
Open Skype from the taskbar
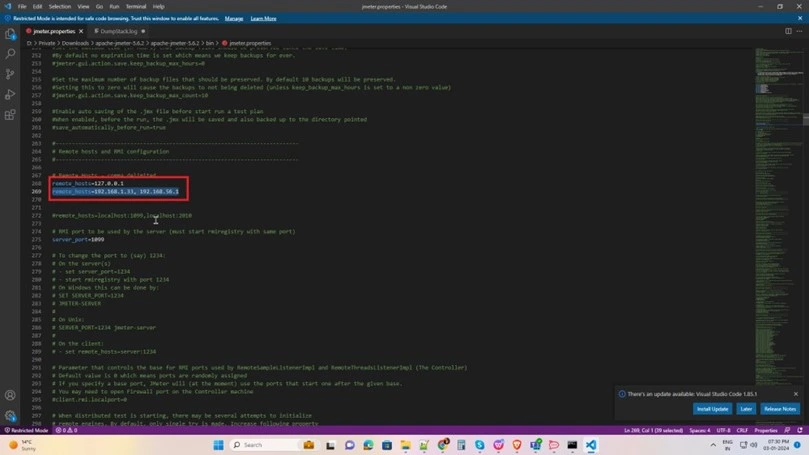click(x=480, y=445)
